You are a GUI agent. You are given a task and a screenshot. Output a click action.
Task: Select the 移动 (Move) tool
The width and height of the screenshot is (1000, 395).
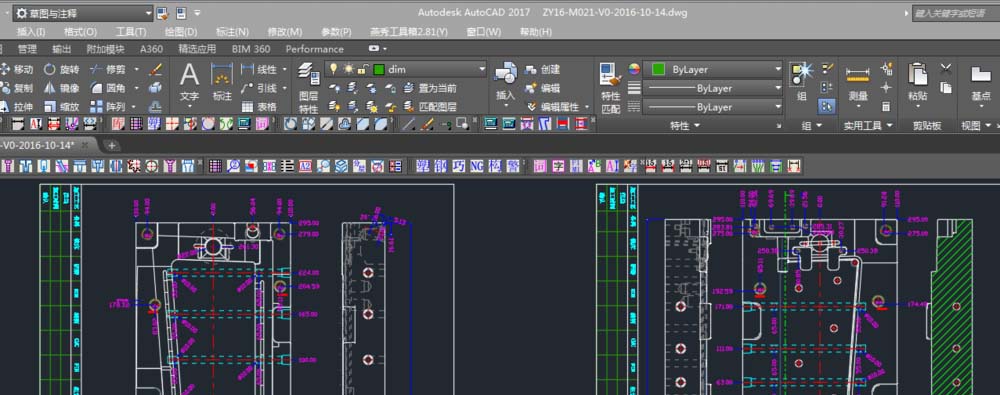tap(17, 70)
